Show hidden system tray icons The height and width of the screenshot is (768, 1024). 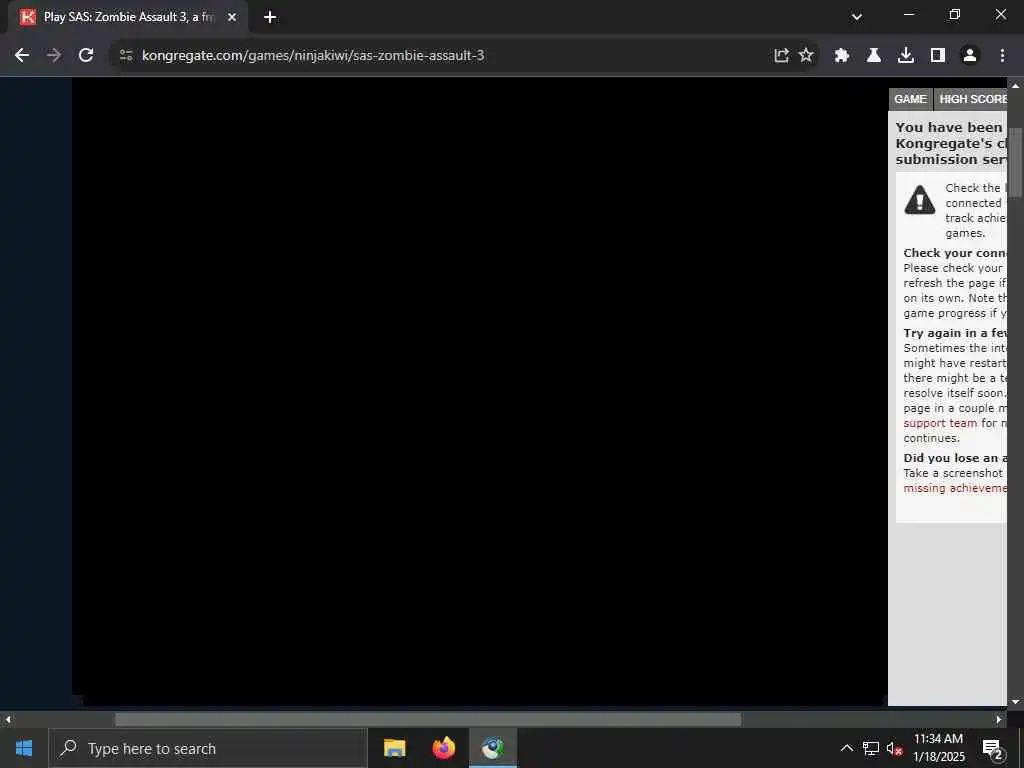pos(846,748)
